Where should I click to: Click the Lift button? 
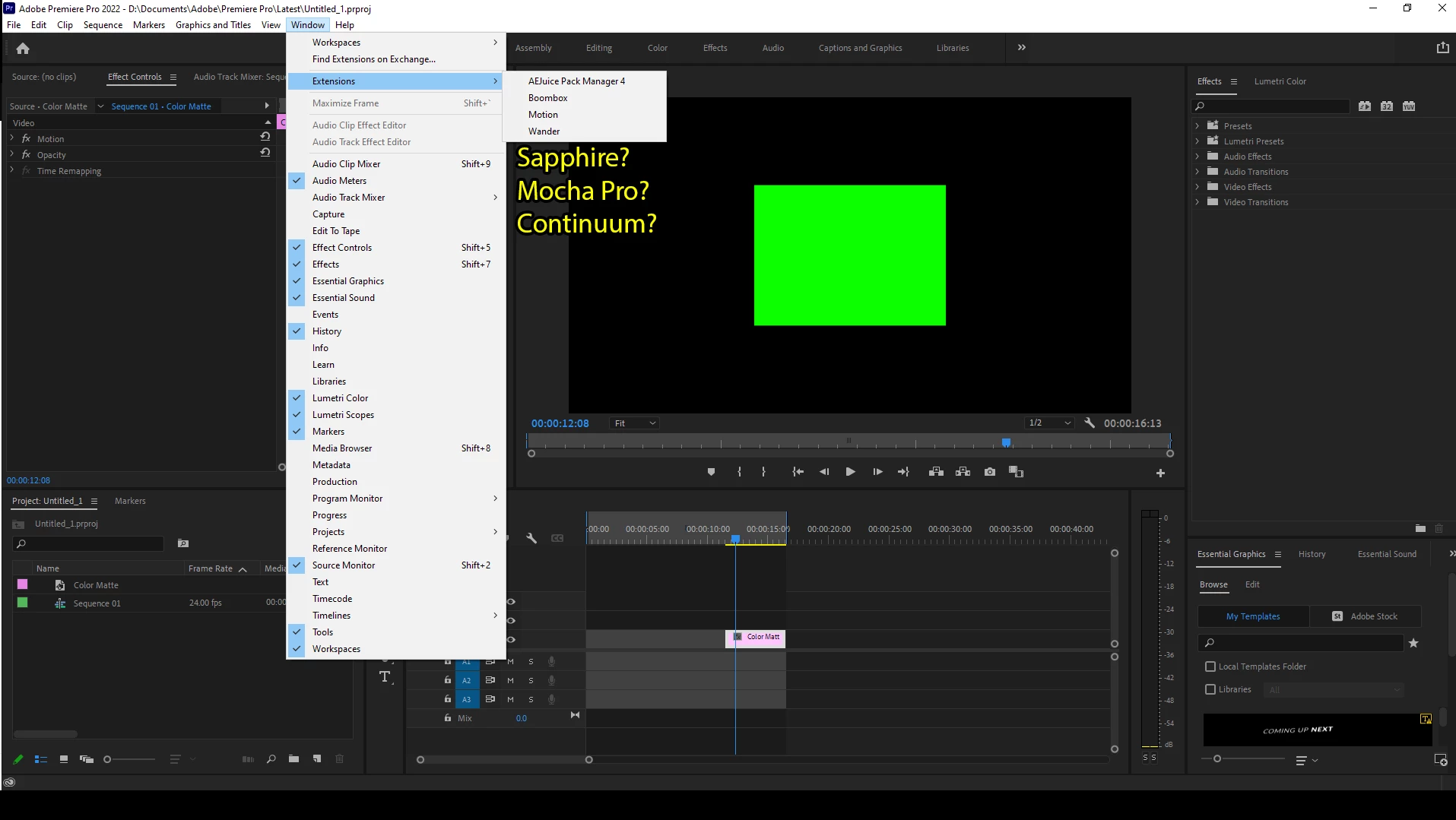coord(936,472)
